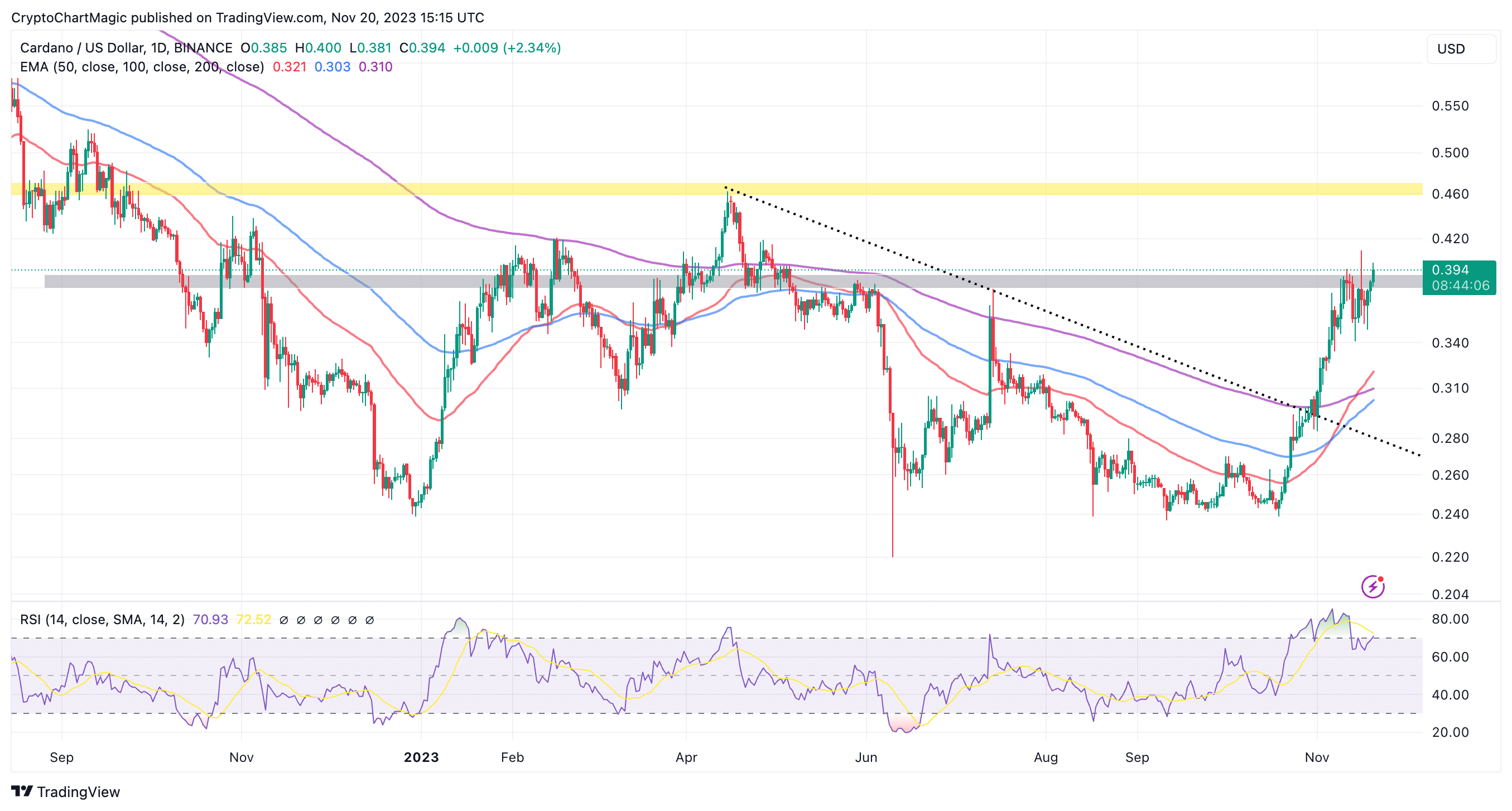The image size is (1512, 811).
Task: Click the current price label 0.394
Action: (1450, 270)
